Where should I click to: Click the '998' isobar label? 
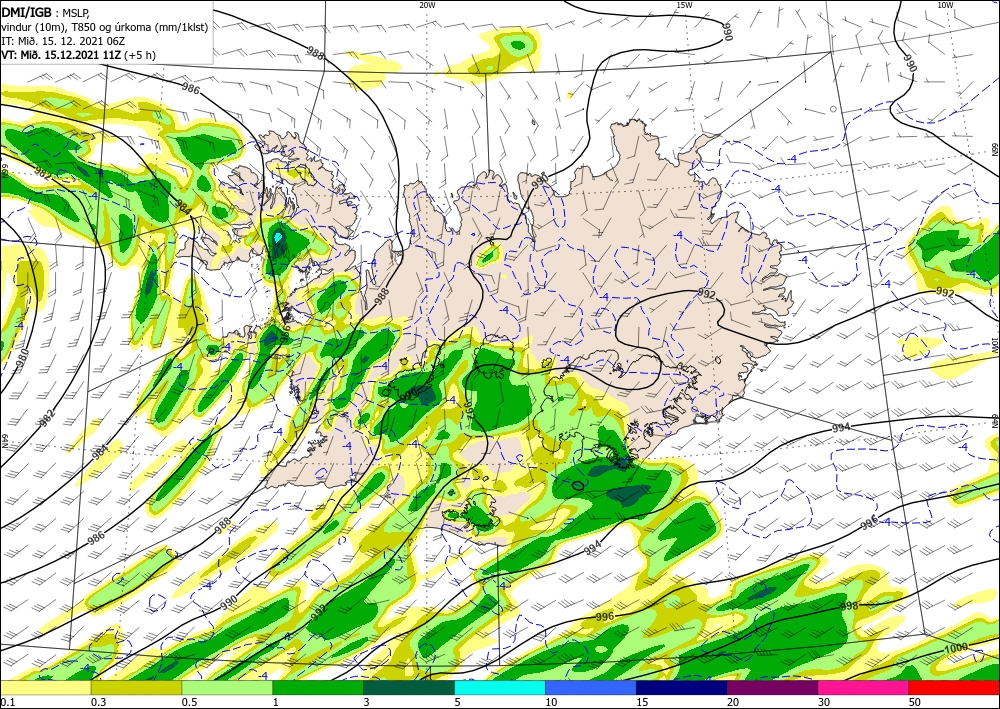click(849, 606)
